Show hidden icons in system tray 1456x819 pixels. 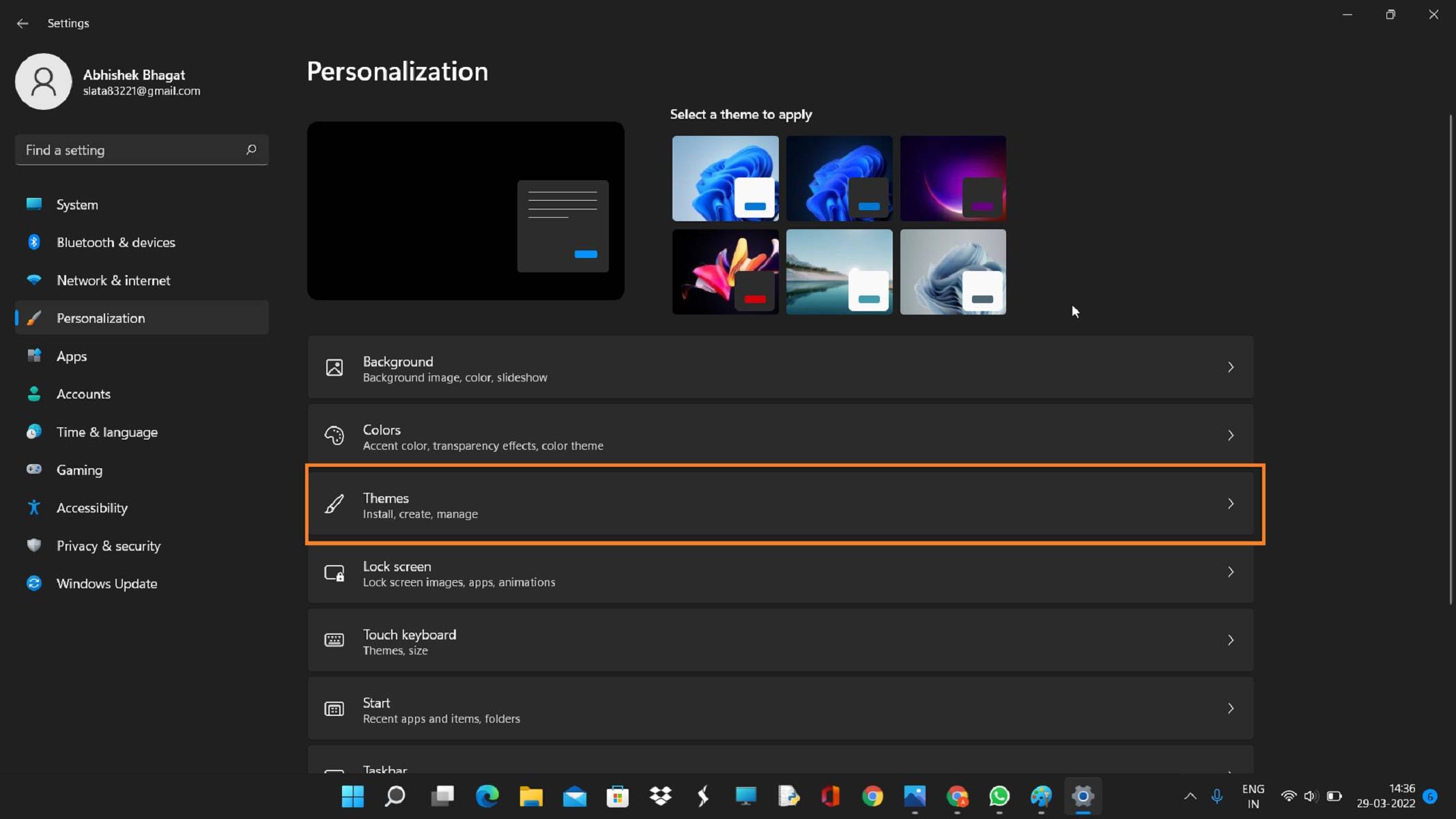(1190, 796)
